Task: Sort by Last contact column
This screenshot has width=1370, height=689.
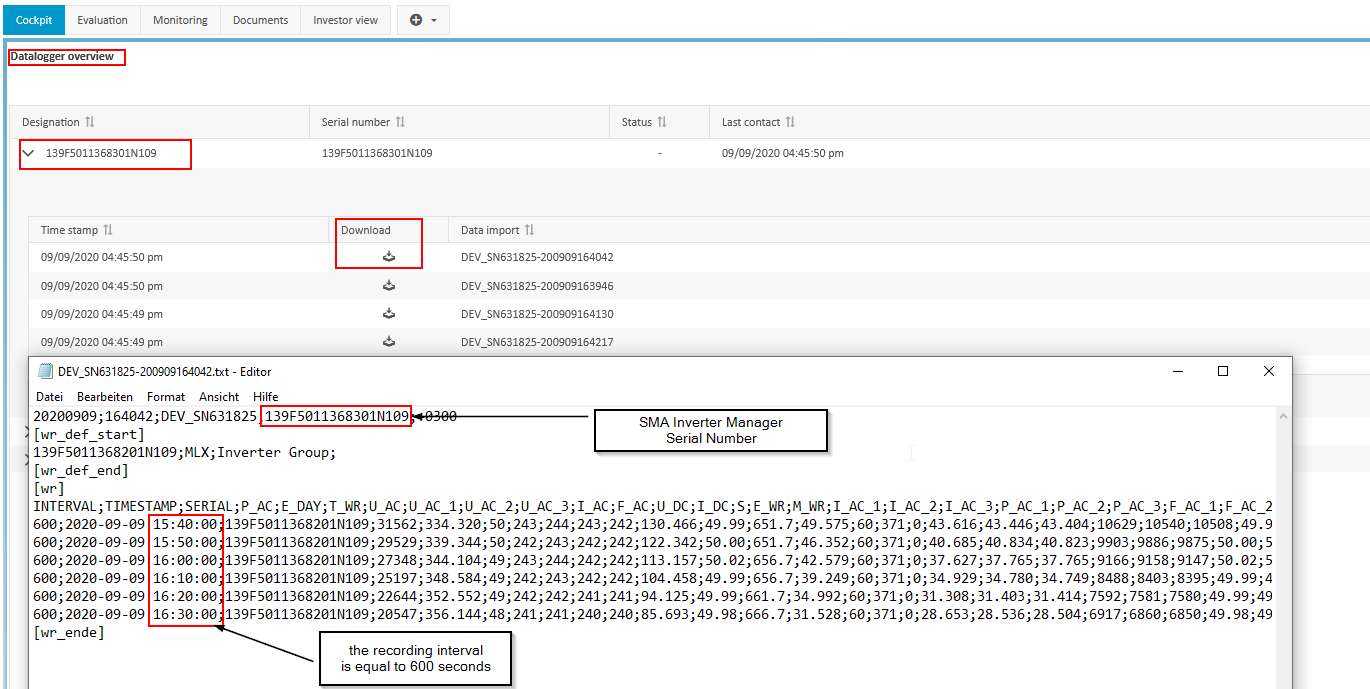Action: pos(790,122)
